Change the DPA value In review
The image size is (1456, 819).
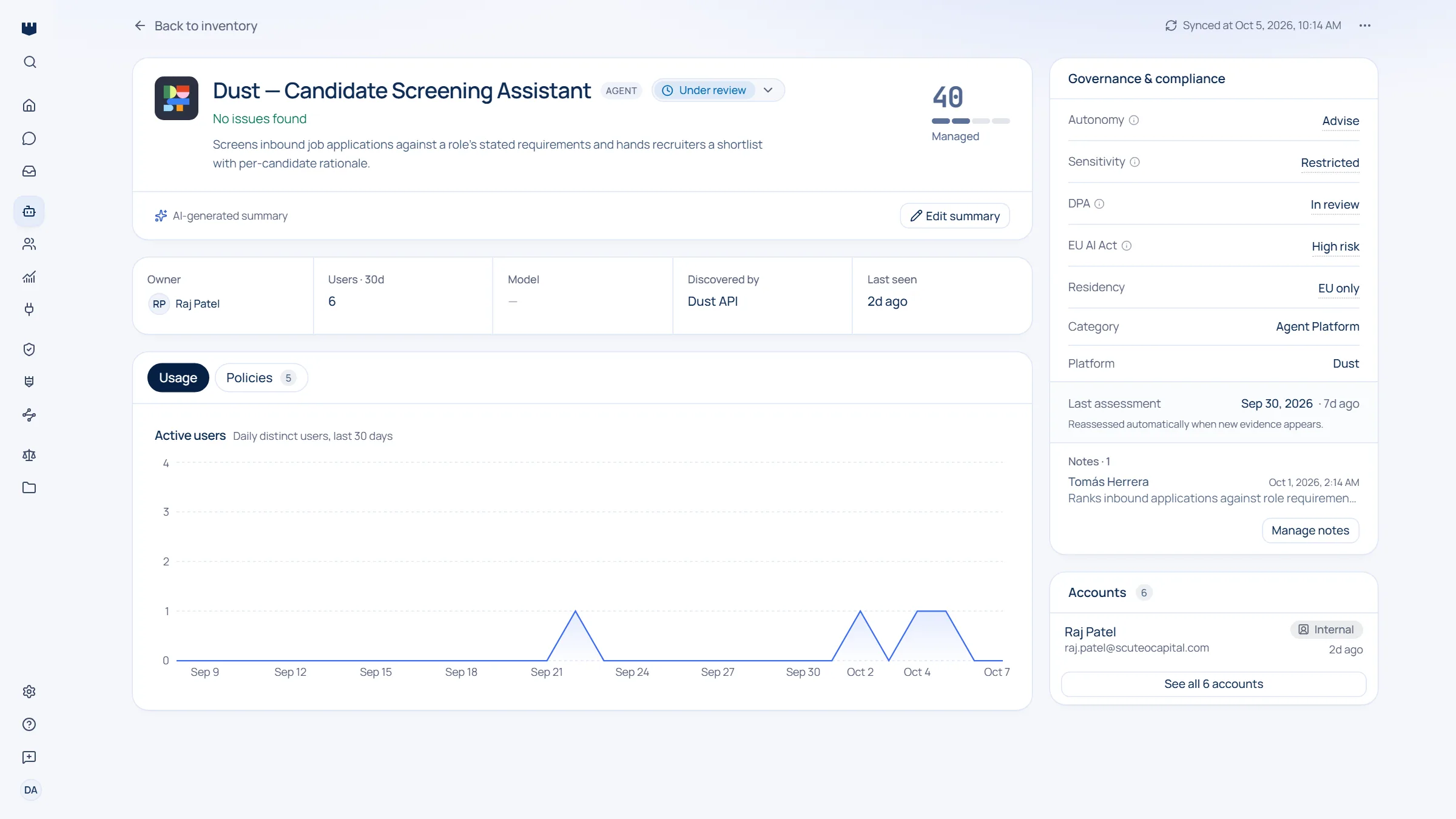click(x=1335, y=204)
